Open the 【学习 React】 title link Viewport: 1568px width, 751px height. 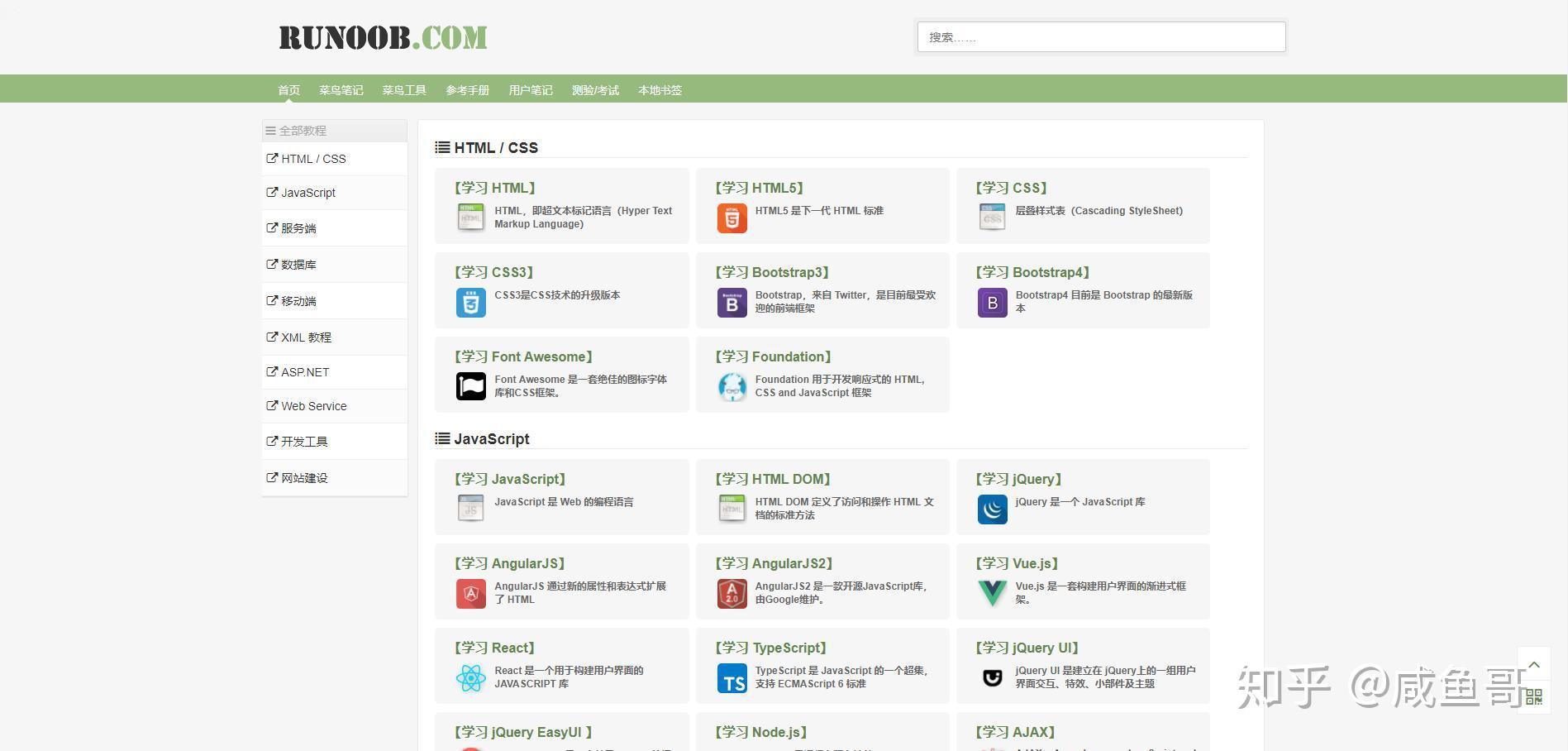point(495,648)
